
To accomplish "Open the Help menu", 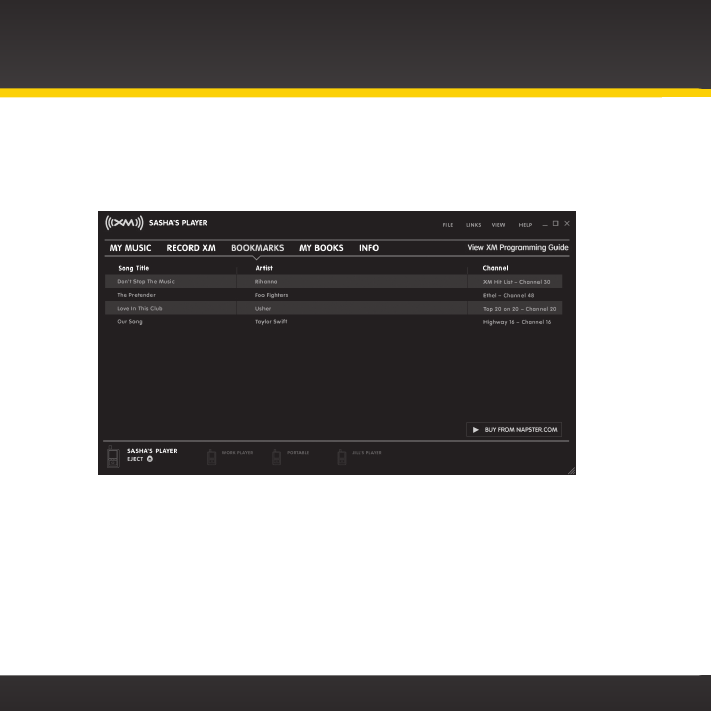I will 525,225.
